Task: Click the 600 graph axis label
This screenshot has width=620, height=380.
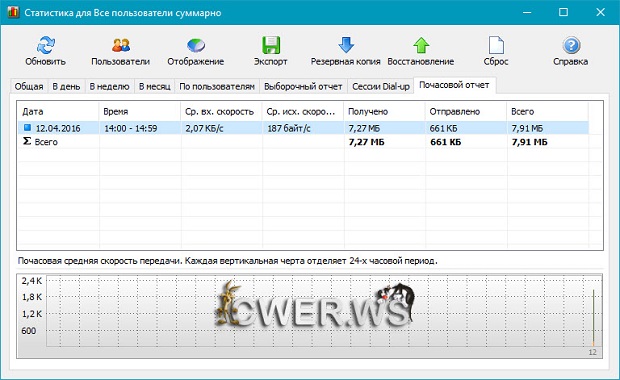Action: 28,331
